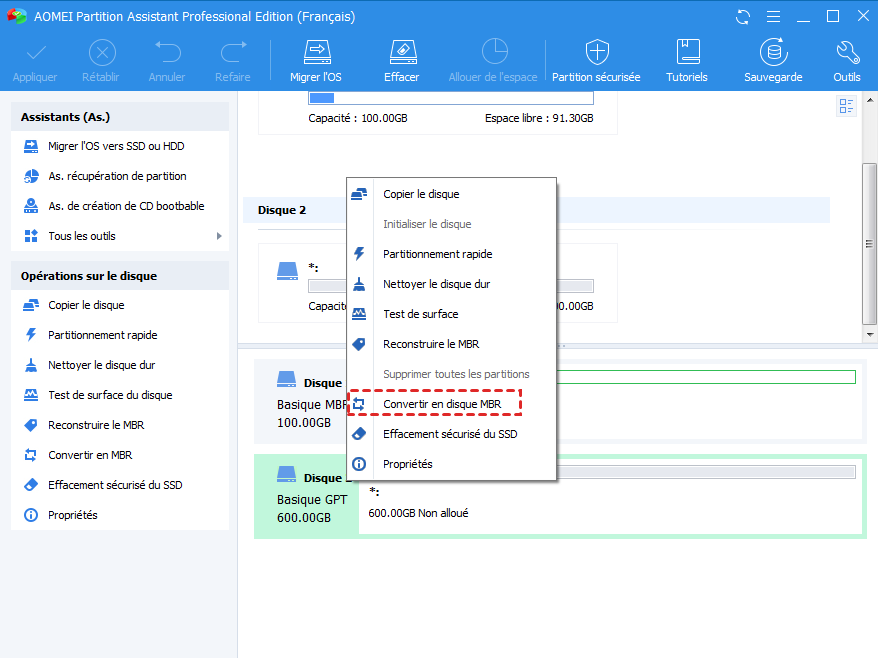This screenshot has height=658, width=878.
Task: Click the Annuler undo arrow
Action: pyautogui.click(x=167, y=53)
